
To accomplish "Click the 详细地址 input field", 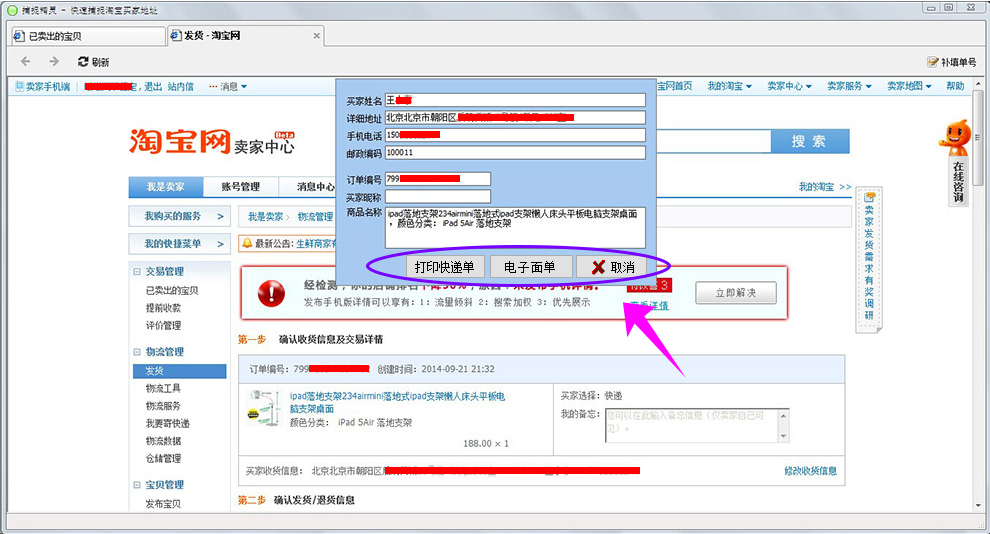I will [515, 117].
